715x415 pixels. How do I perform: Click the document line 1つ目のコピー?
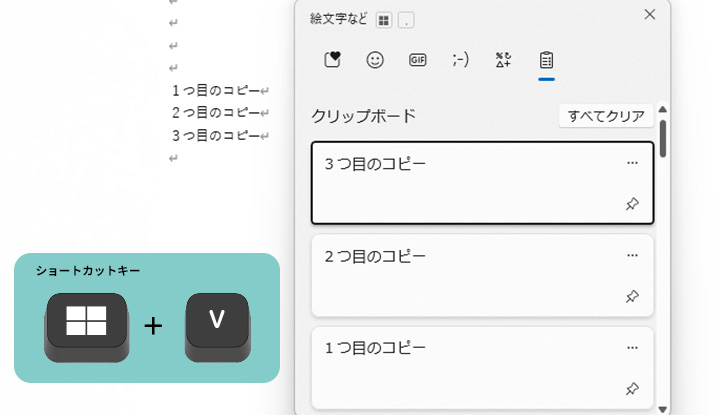tap(216, 90)
